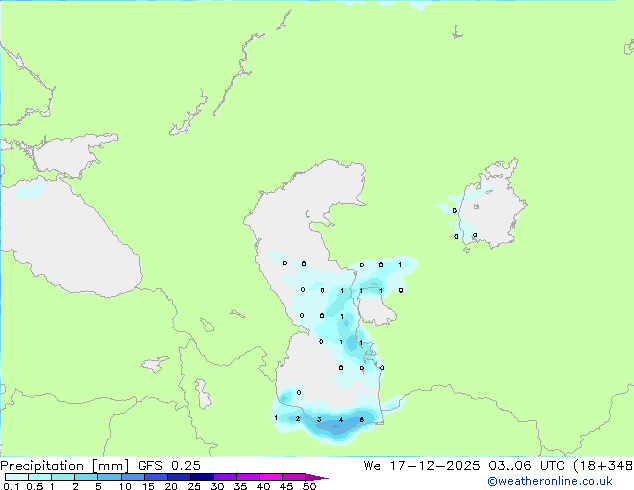Click the '35' legend scale label

240,486
